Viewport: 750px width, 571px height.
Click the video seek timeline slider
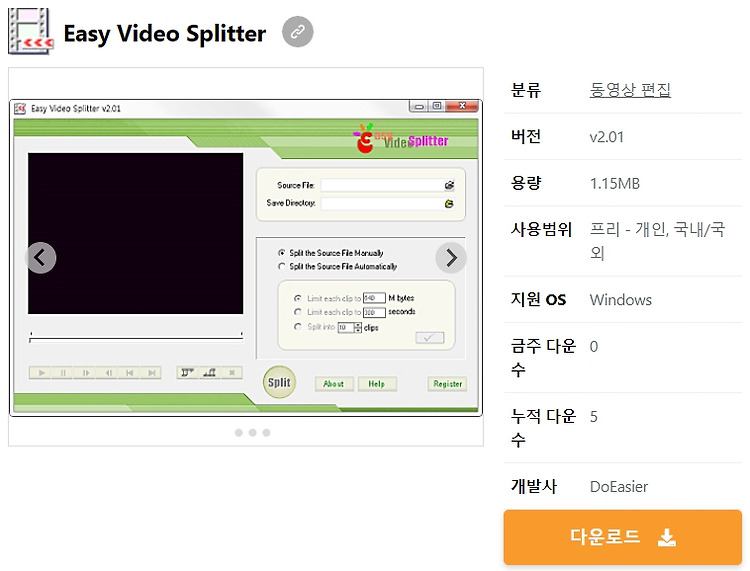coord(136,338)
